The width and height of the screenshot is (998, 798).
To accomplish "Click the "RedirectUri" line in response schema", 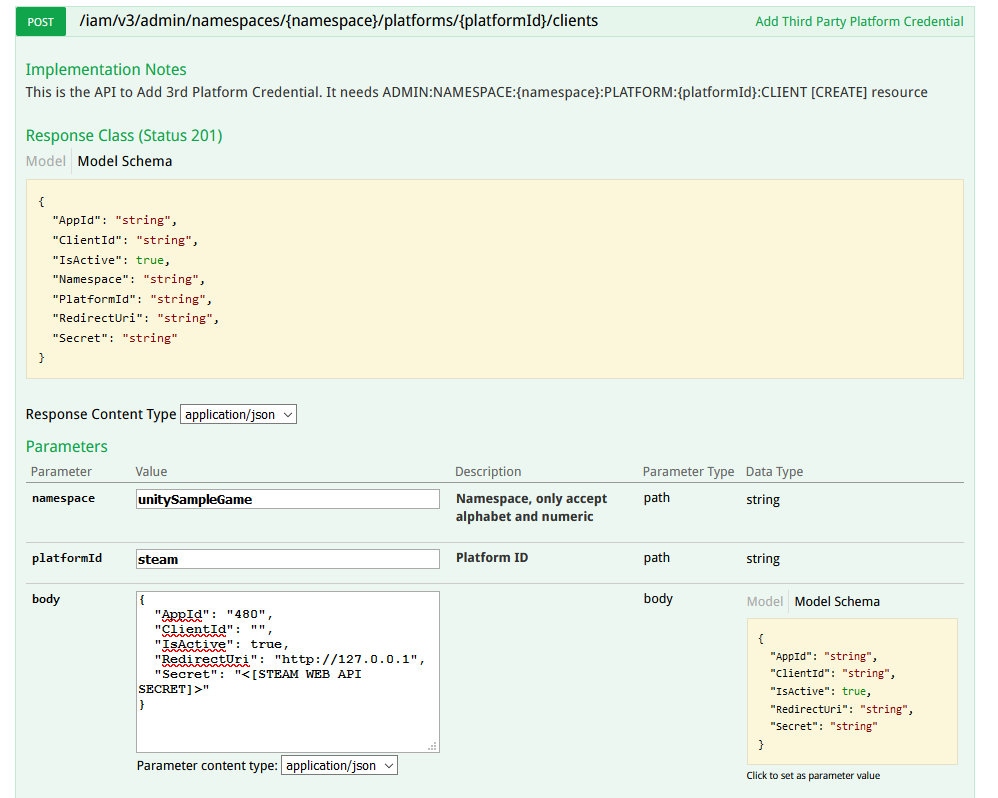I will coord(136,318).
